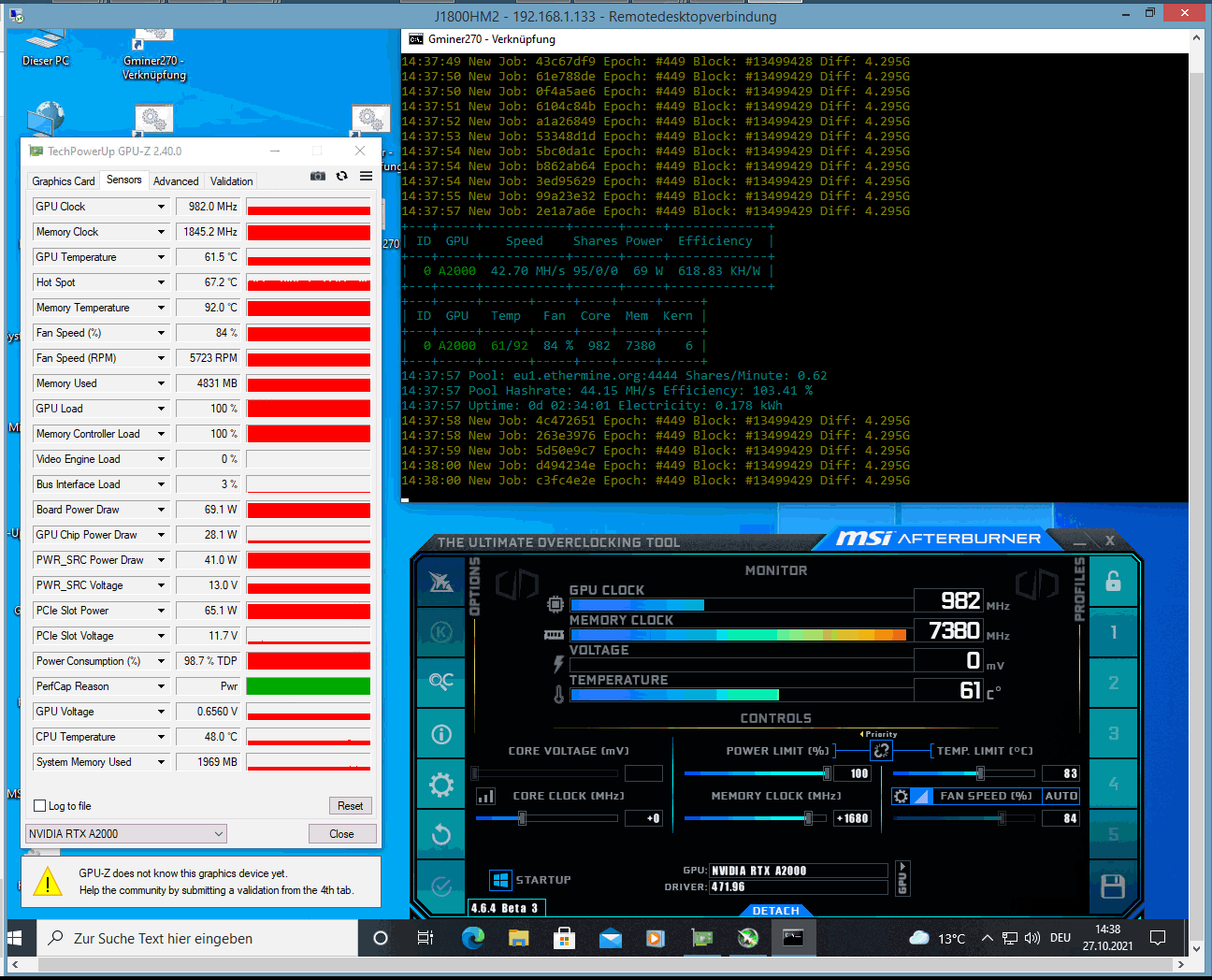
Task: Open the Afterburner Kombustor K icon
Action: point(441,632)
